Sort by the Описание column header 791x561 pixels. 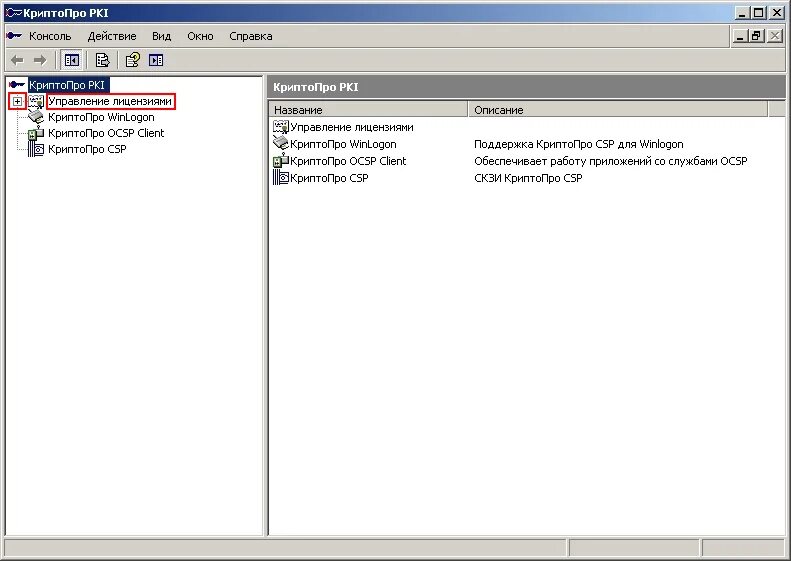click(x=618, y=109)
